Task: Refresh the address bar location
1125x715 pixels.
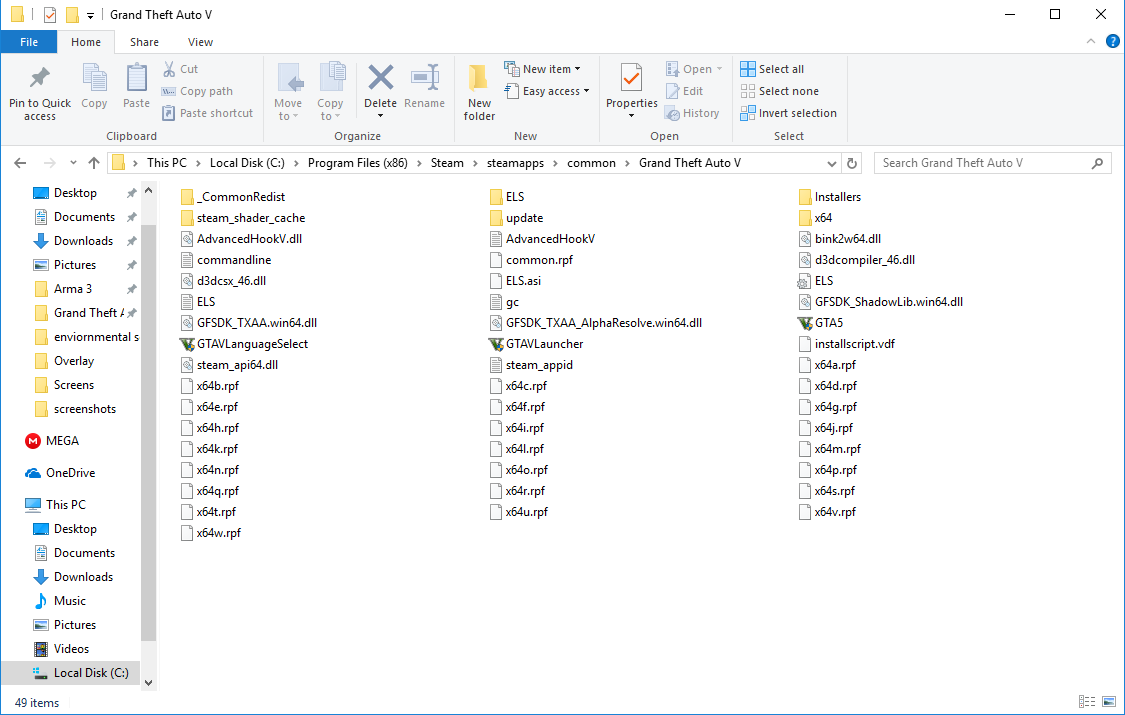Action: click(x=852, y=164)
